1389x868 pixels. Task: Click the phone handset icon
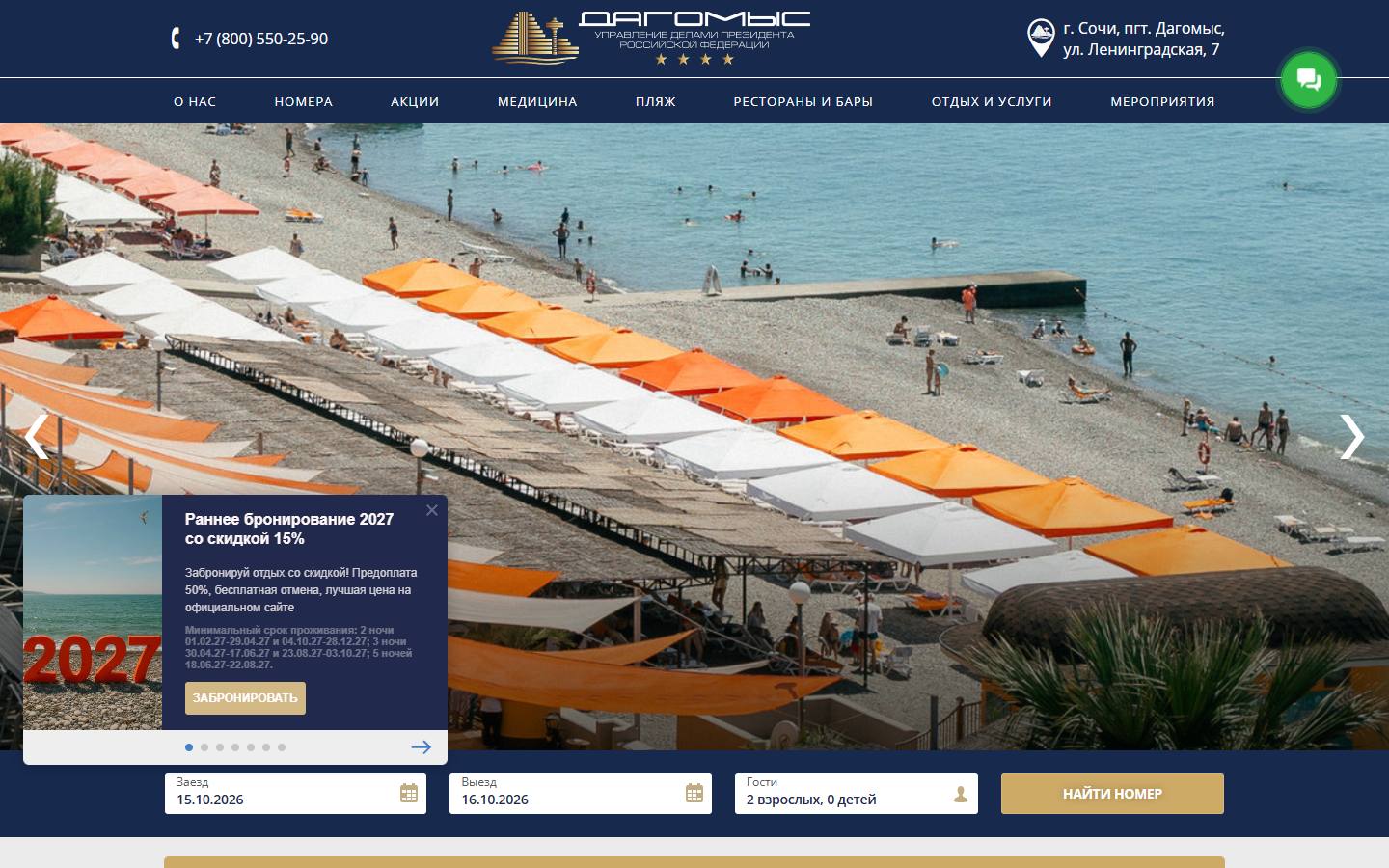tap(176, 39)
